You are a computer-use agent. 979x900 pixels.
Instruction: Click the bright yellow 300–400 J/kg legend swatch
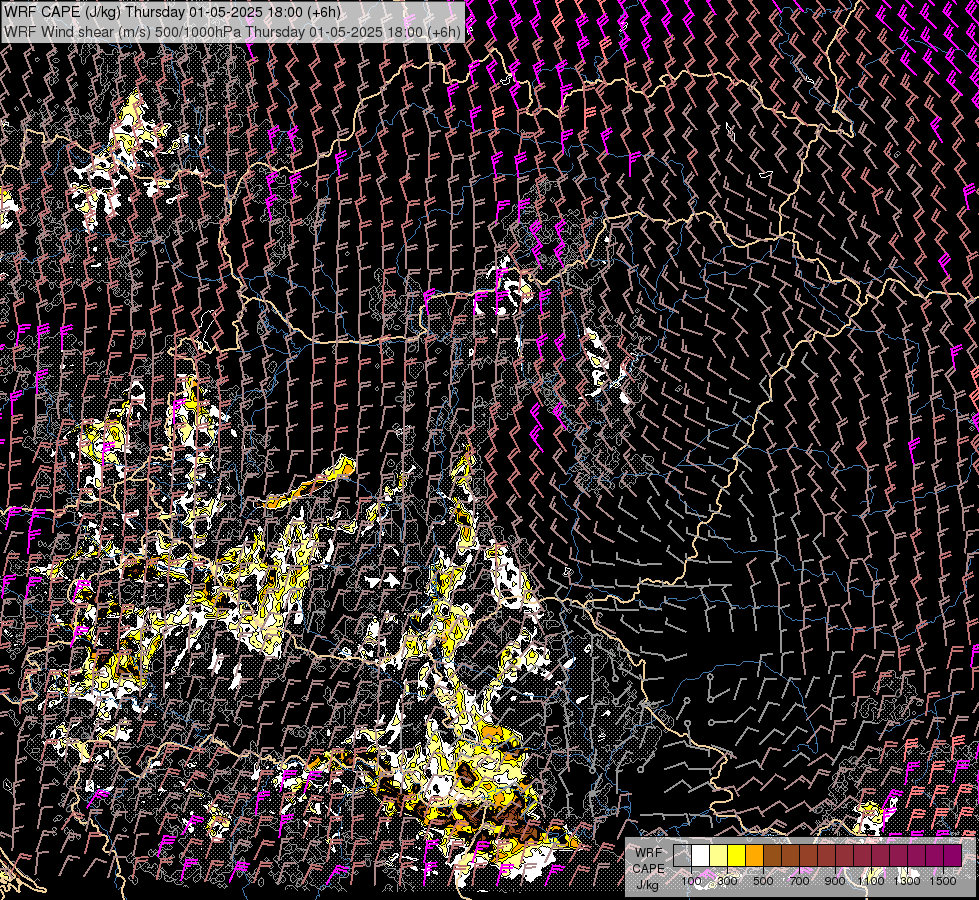737,856
